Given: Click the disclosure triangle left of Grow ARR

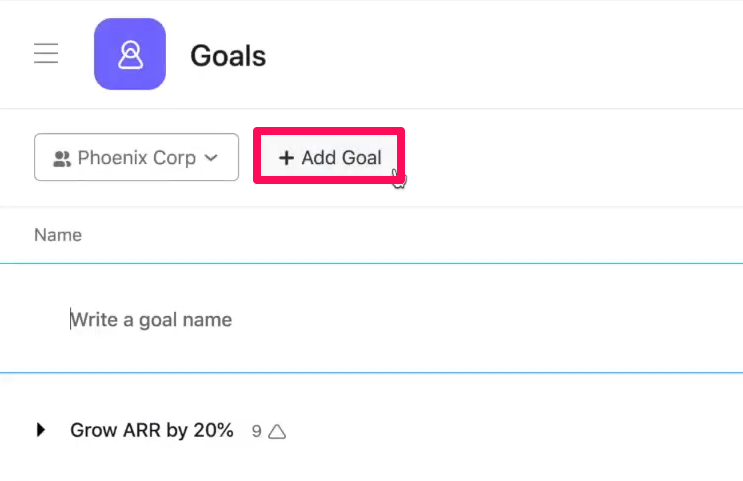Looking at the screenshot, I should 41,430.
